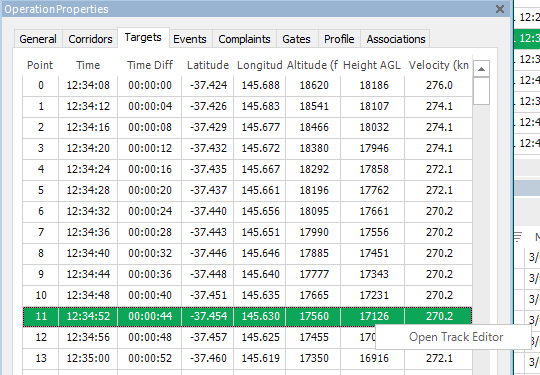The image size is (540, 375).
Task: Click the Altitude column header
Action: click(313, 65)
